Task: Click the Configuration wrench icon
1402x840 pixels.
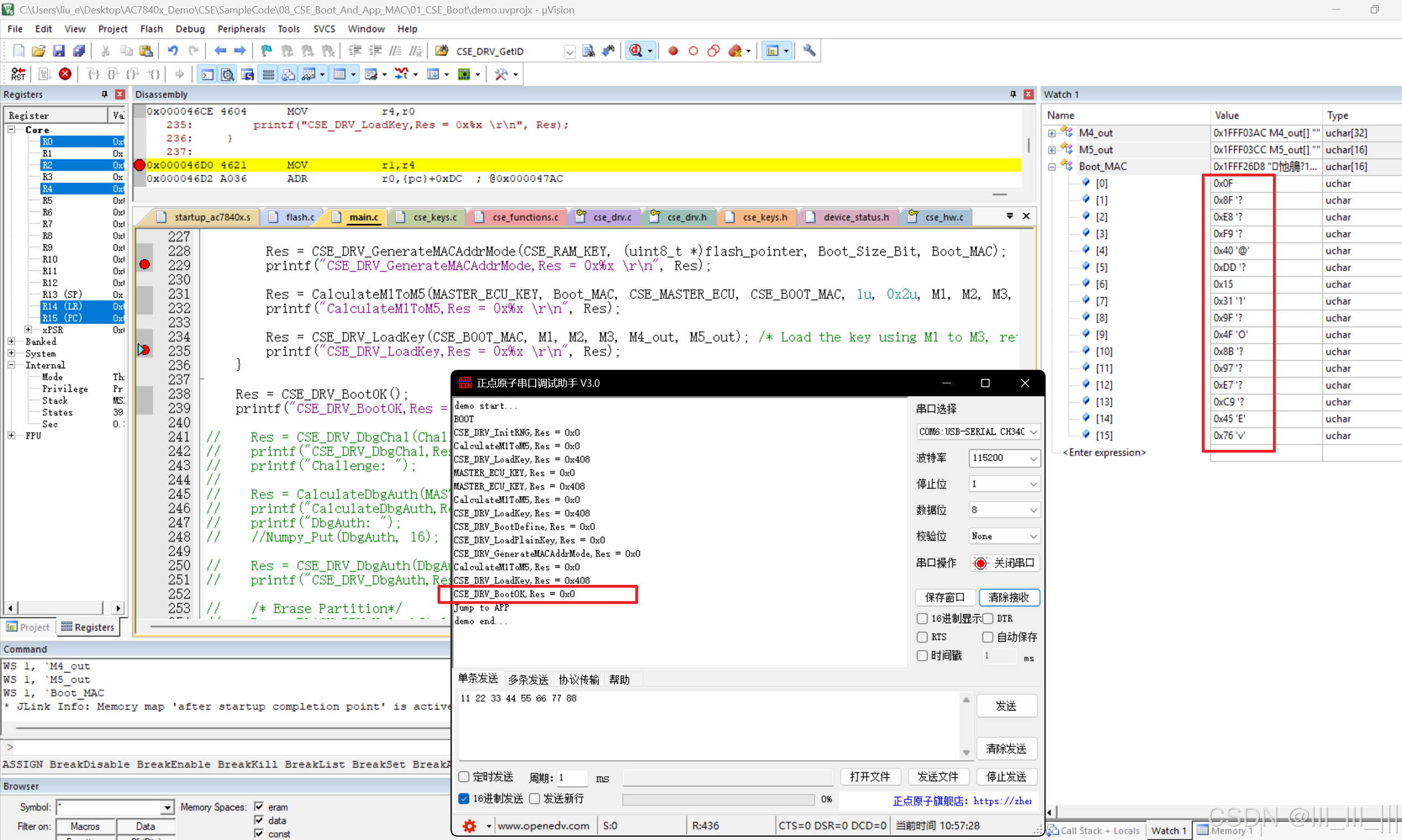Action: (809, 51)
